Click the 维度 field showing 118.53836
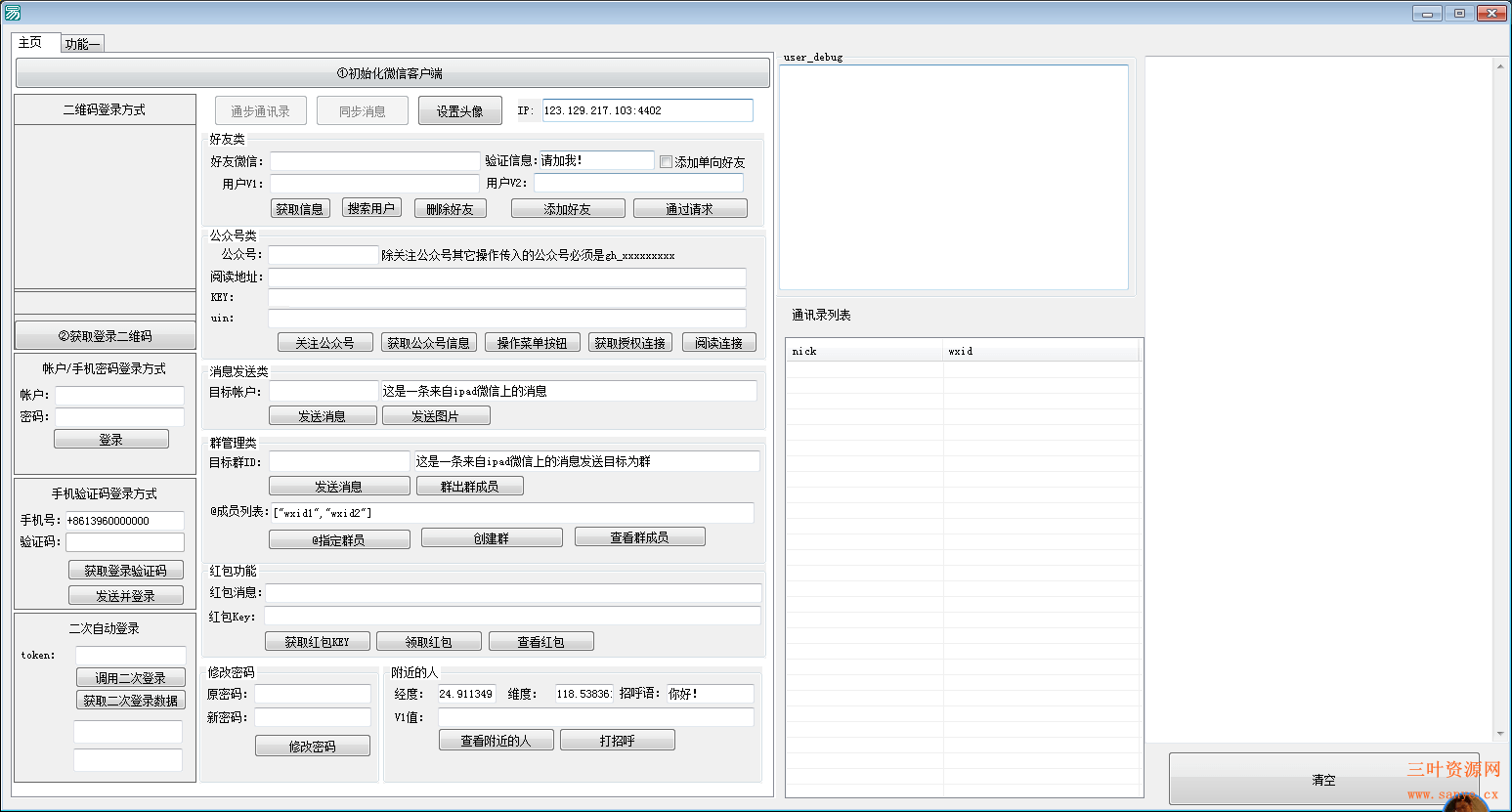 click(x=584, y=694)
